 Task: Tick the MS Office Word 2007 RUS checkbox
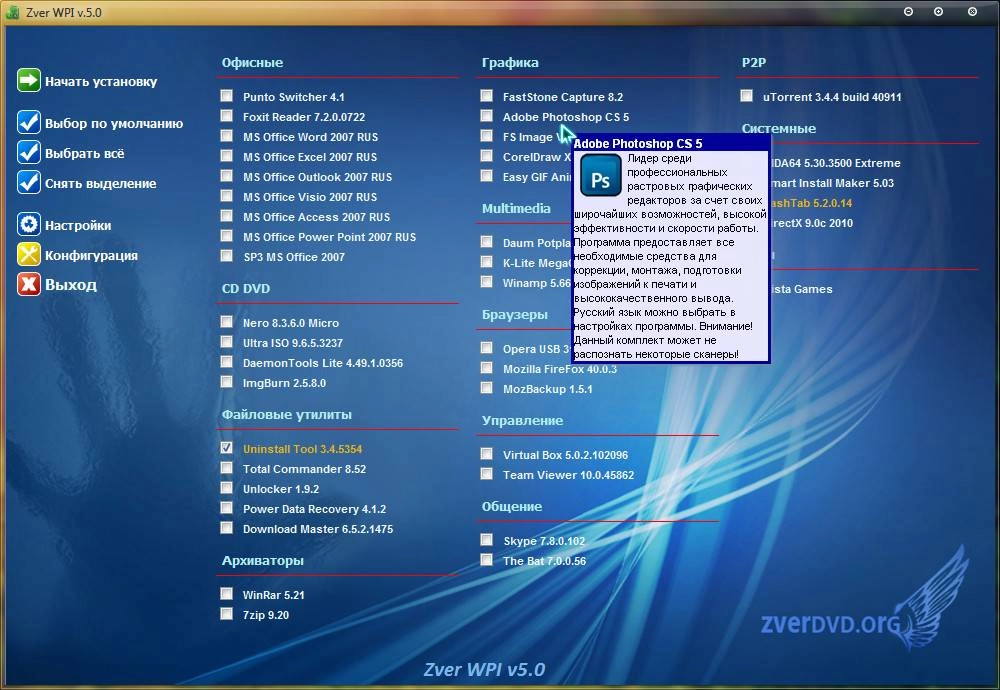[x=226, y=136]
